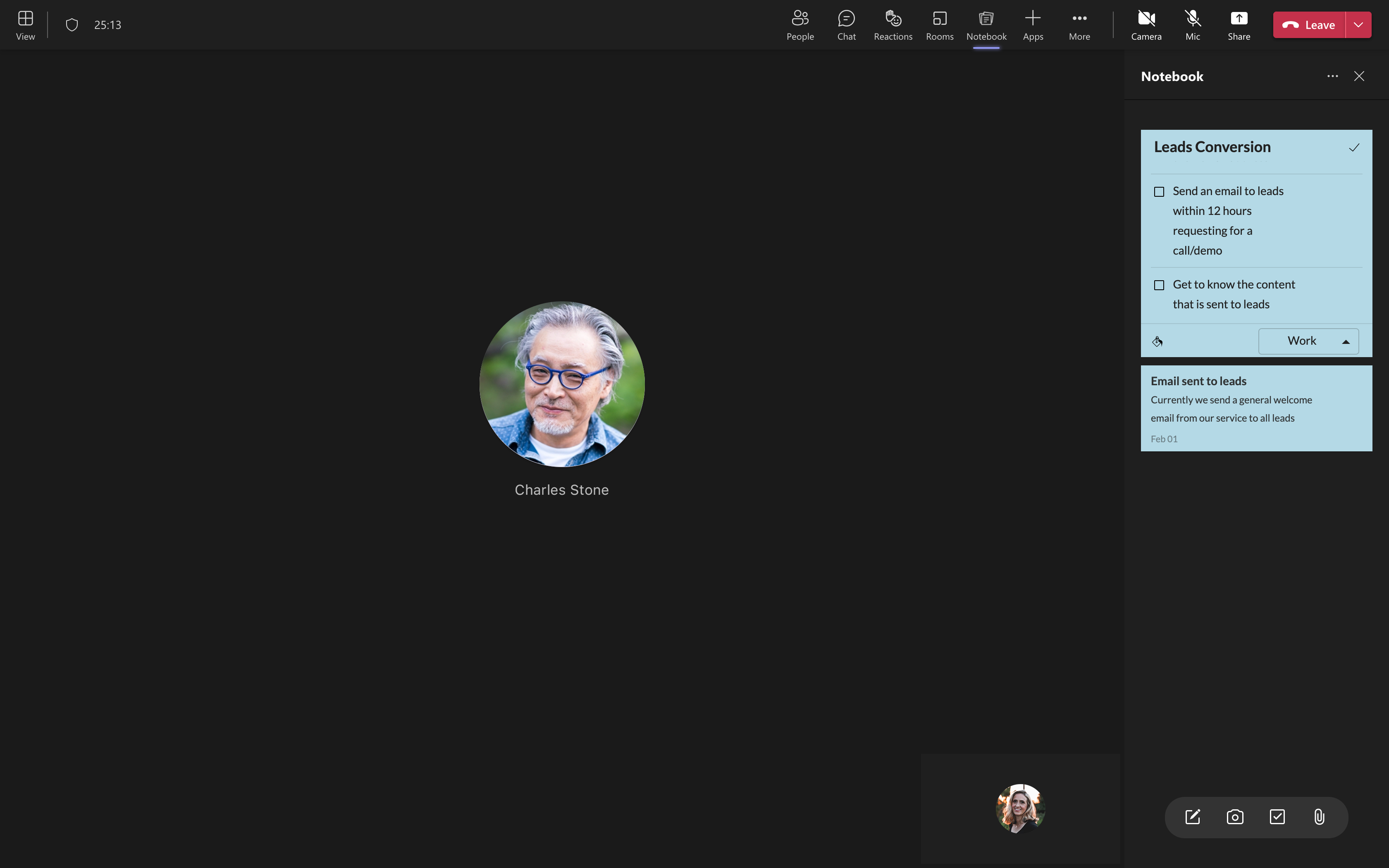Create a new note with pencil icon
Viewport: 1389px width, 868px height.
click(1192, 817)
